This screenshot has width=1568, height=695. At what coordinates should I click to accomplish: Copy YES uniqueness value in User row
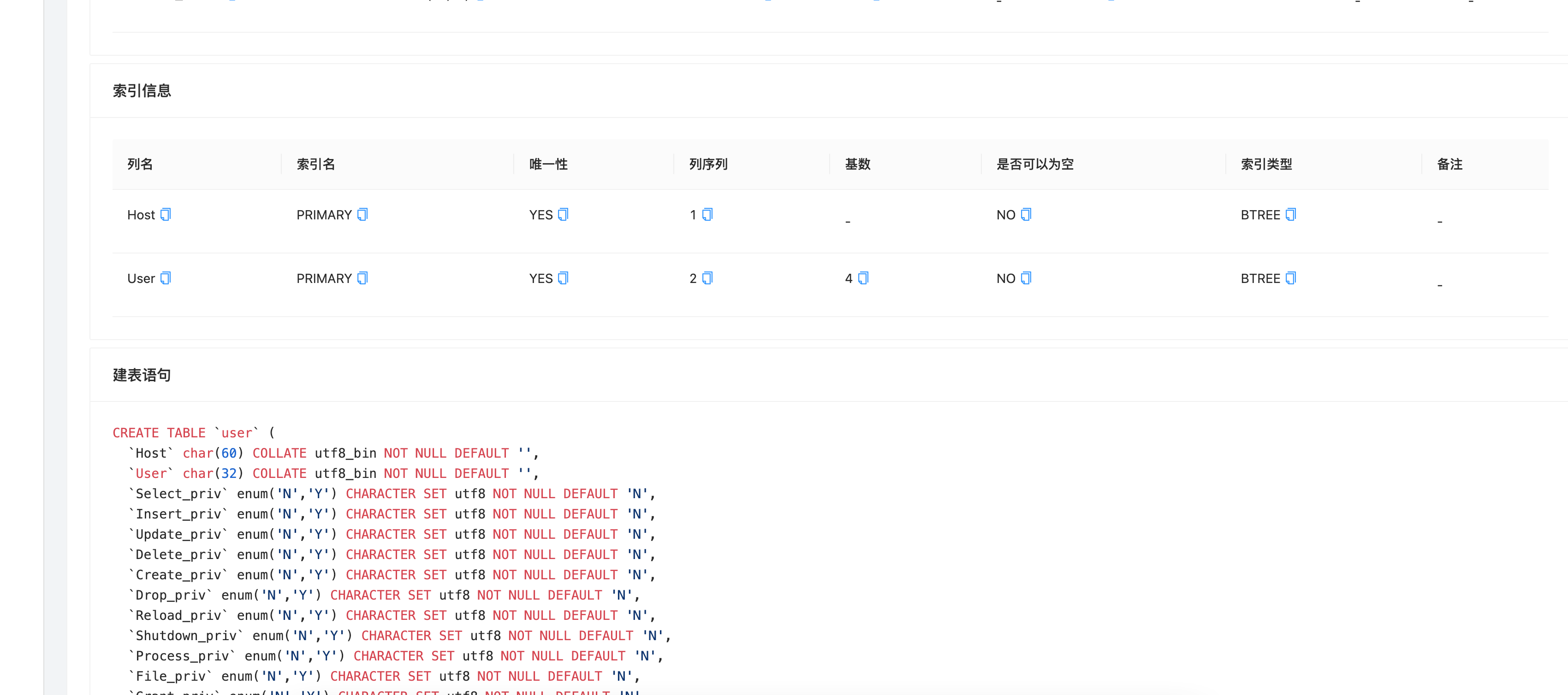(x=563, y=278)
